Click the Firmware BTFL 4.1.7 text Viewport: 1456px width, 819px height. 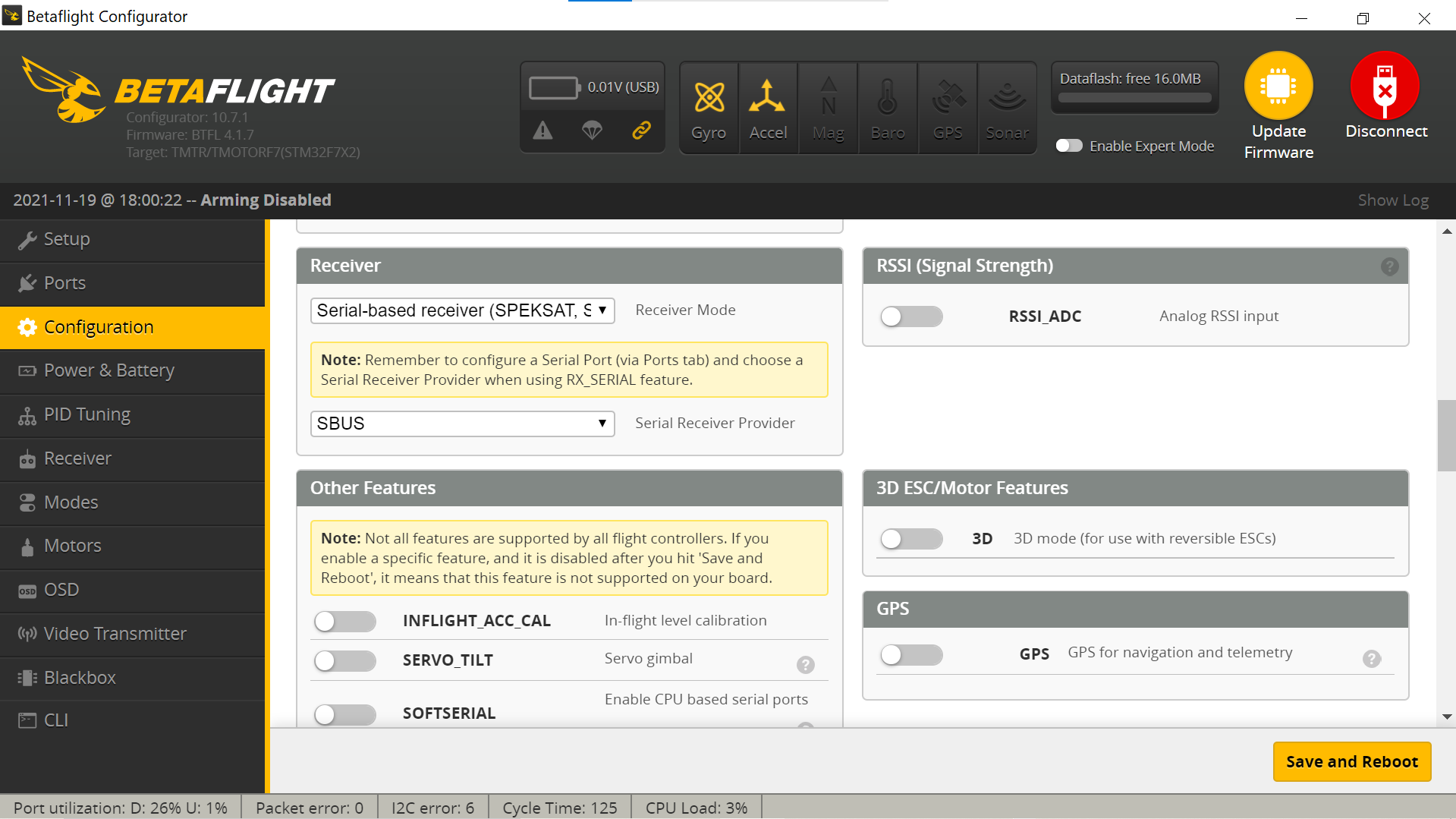coord(190,135)
